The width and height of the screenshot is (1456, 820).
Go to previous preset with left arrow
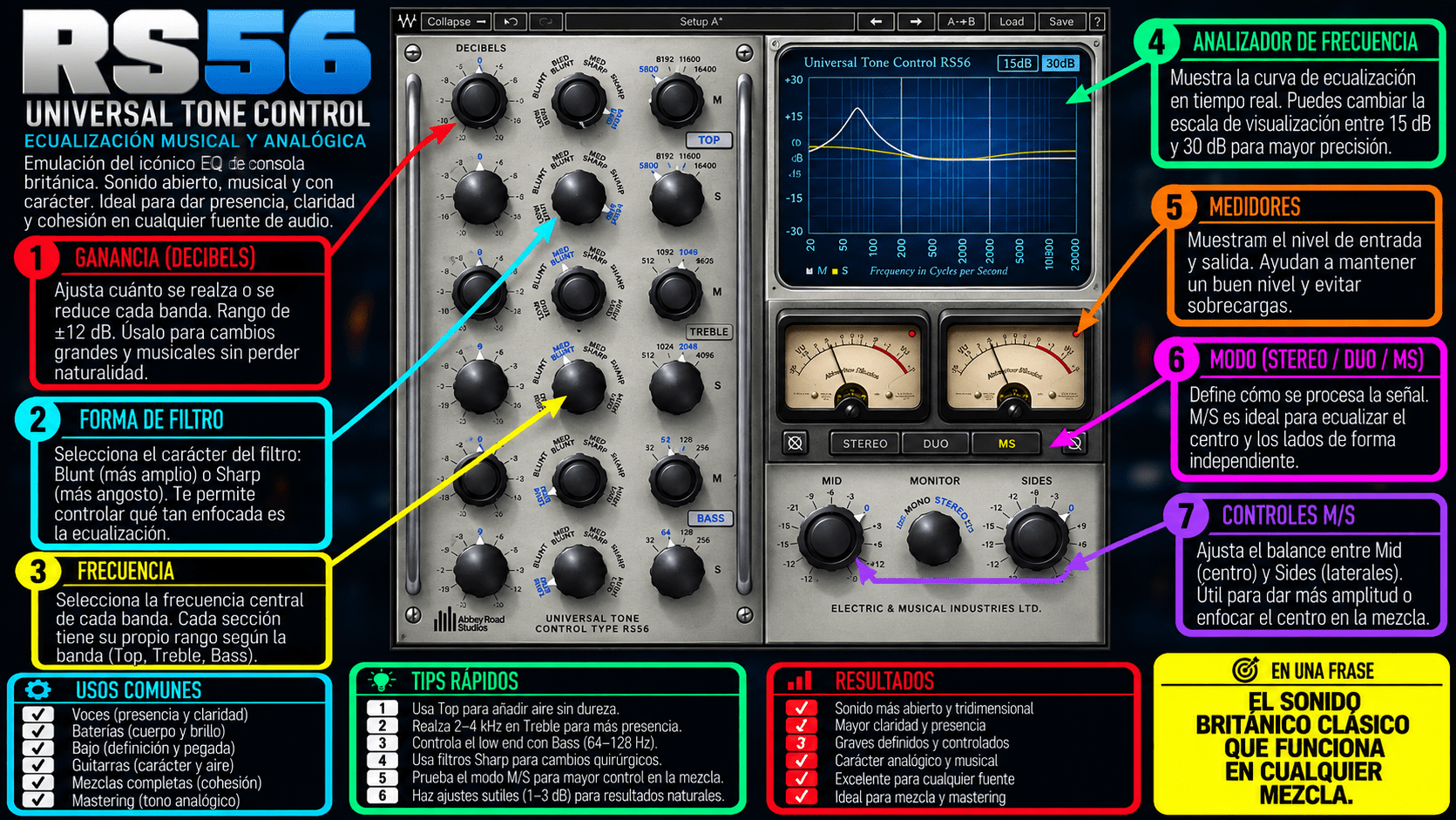coord(876,22)
